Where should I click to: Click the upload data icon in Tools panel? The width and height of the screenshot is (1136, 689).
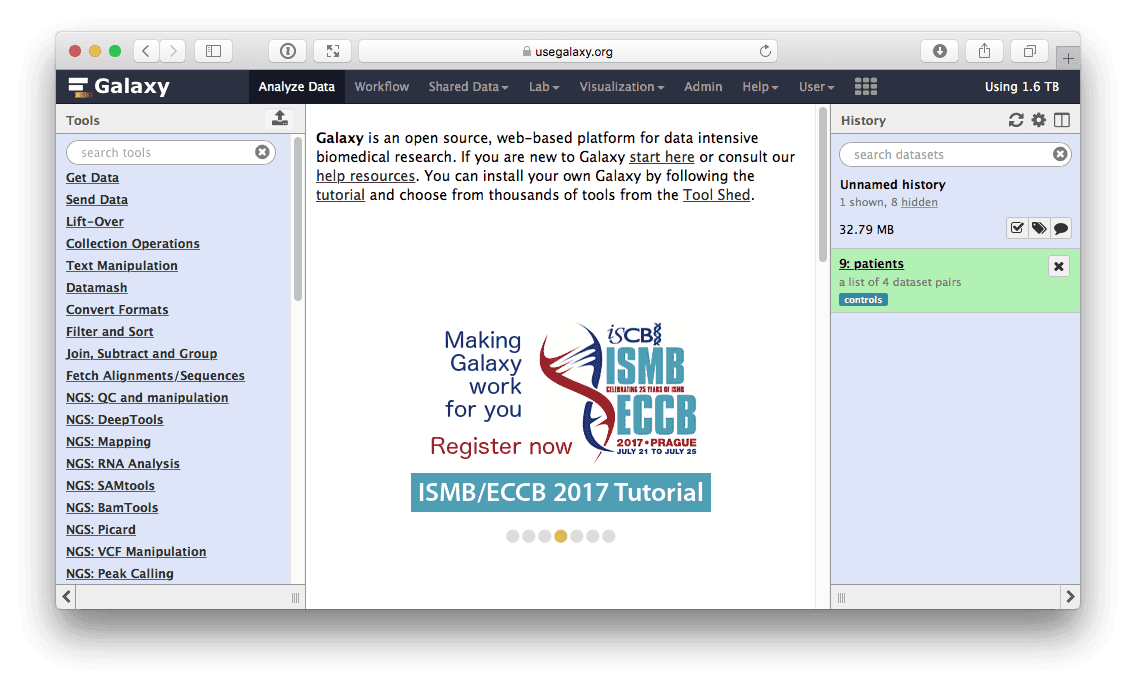[x=280, y=119]
